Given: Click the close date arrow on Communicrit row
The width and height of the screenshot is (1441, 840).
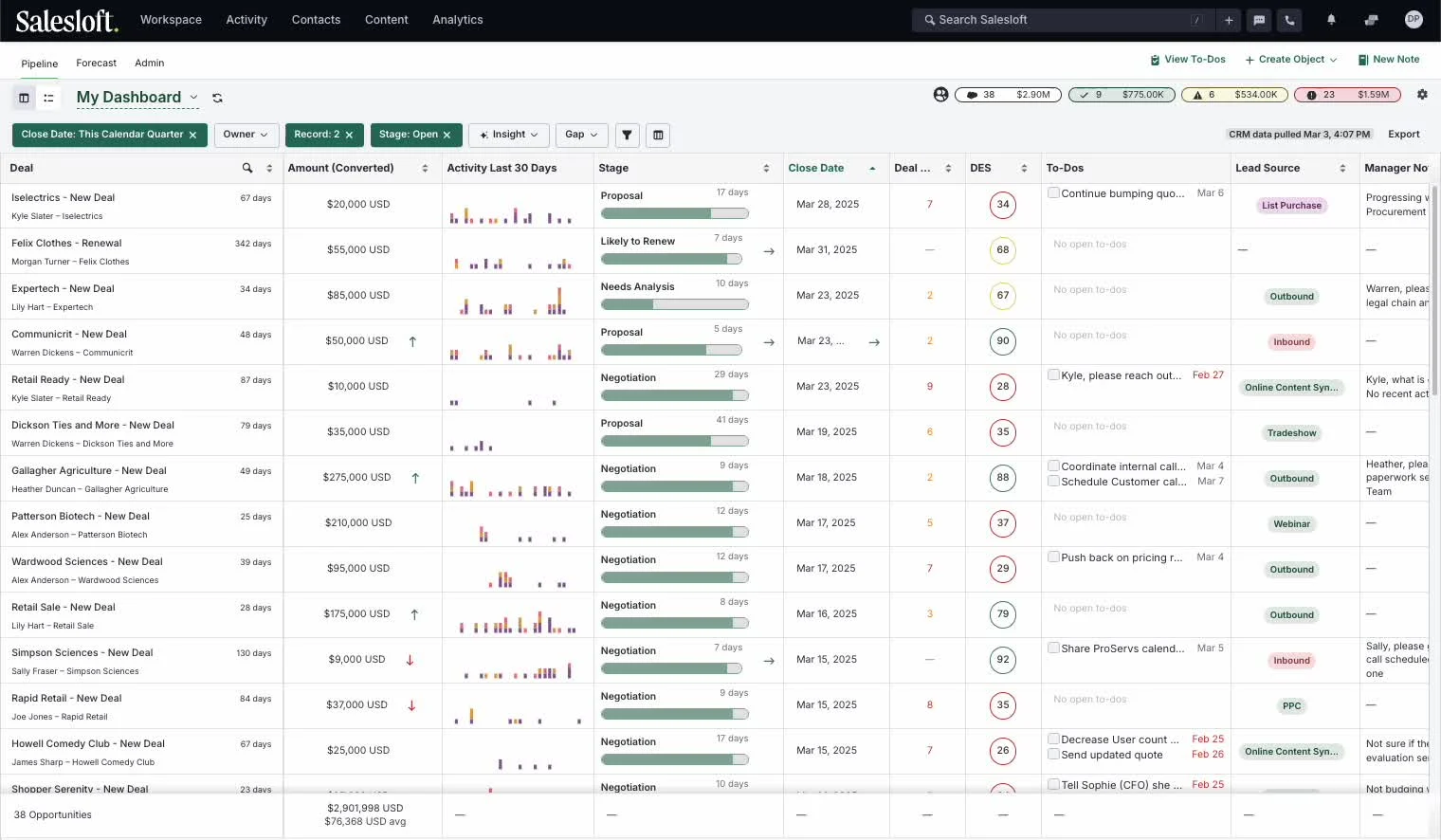Looking at the screenshot, I should coord(874,342).
